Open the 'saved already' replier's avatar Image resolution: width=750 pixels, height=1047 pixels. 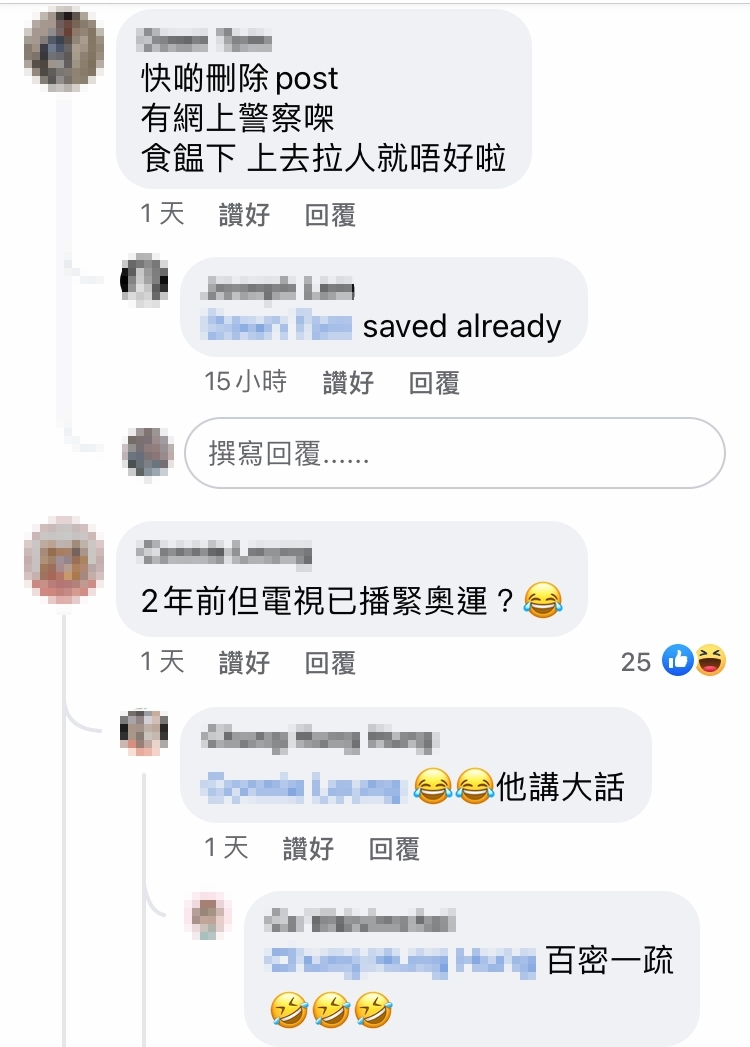pyautogui.click(x=144, y=280)
